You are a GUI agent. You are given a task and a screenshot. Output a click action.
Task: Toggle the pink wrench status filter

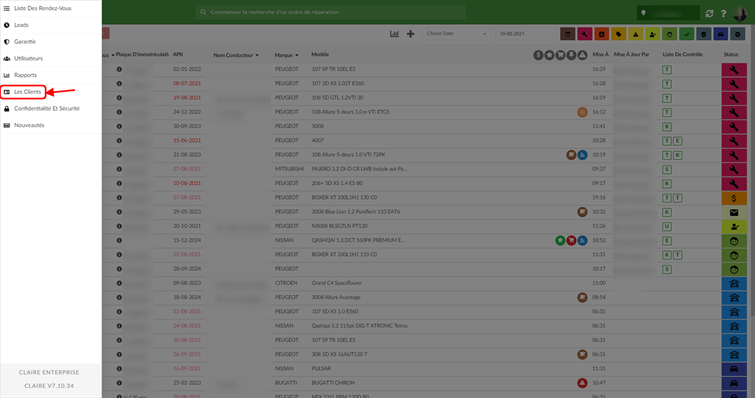click(x=585, y=34)
